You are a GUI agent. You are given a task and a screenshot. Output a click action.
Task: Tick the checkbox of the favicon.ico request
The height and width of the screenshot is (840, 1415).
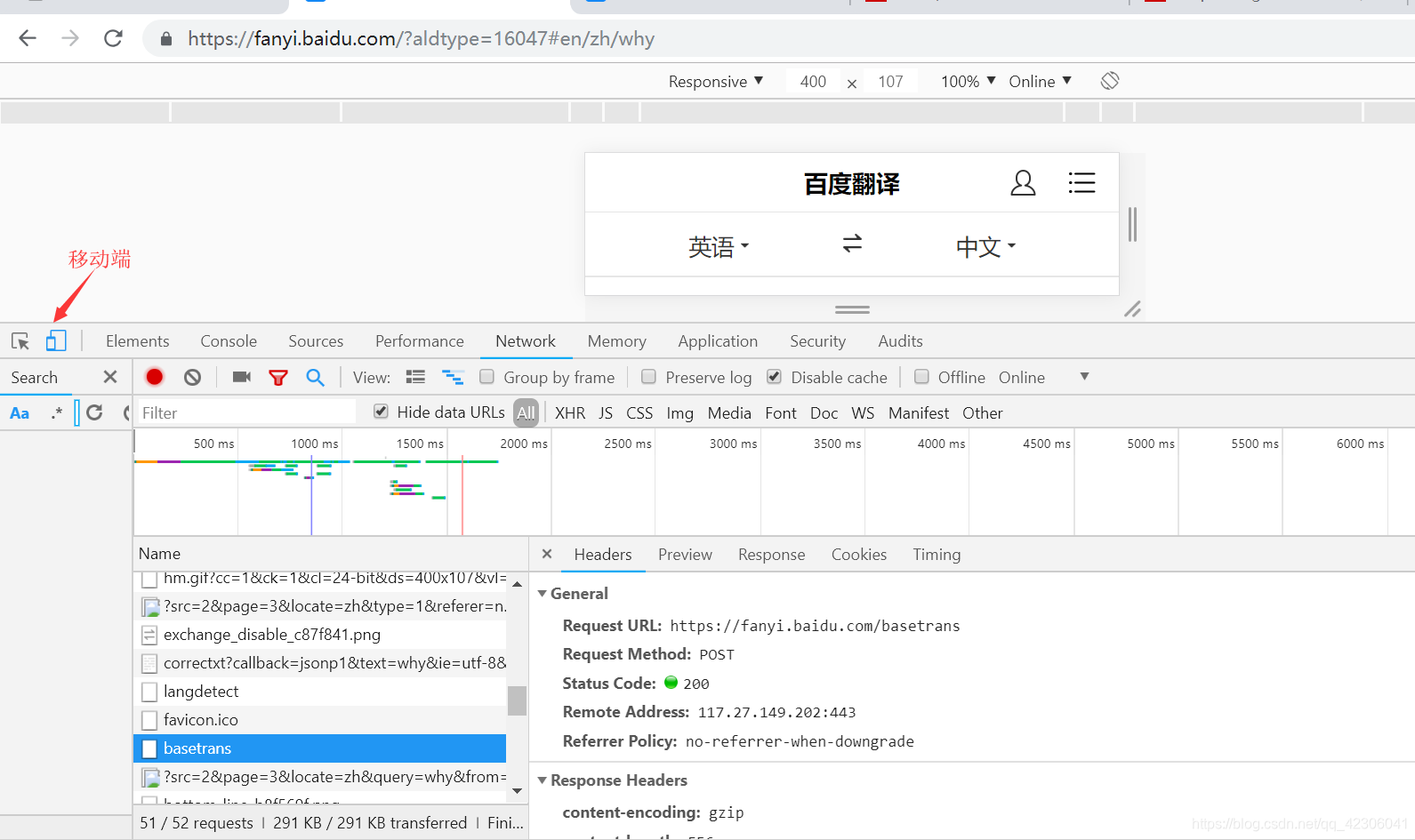tap(149, 720)
